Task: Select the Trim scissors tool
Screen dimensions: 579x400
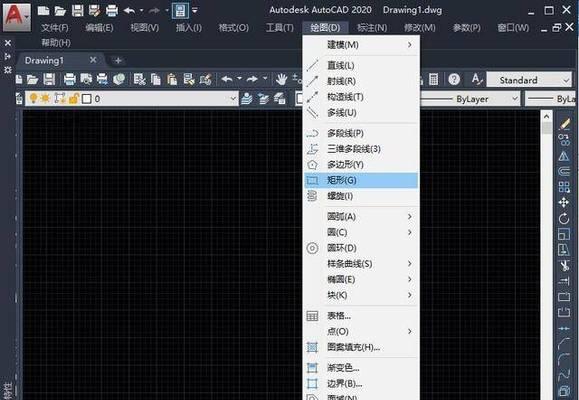Action: [x=564, y=266]
